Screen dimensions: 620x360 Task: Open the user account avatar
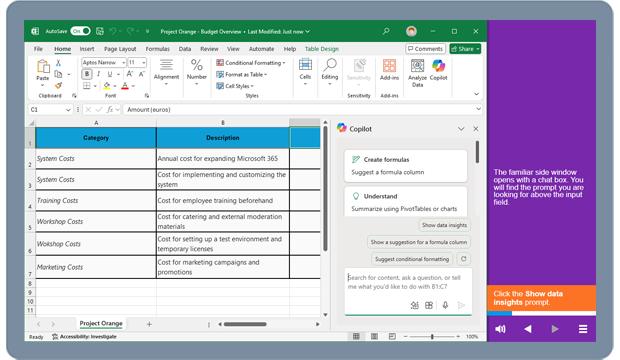[x=411, y=31]
